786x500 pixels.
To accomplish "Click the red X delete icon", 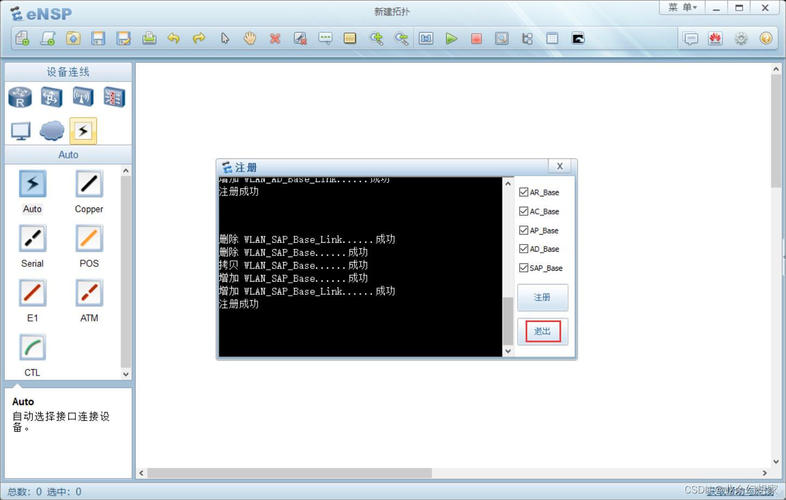I will (275, 39).
